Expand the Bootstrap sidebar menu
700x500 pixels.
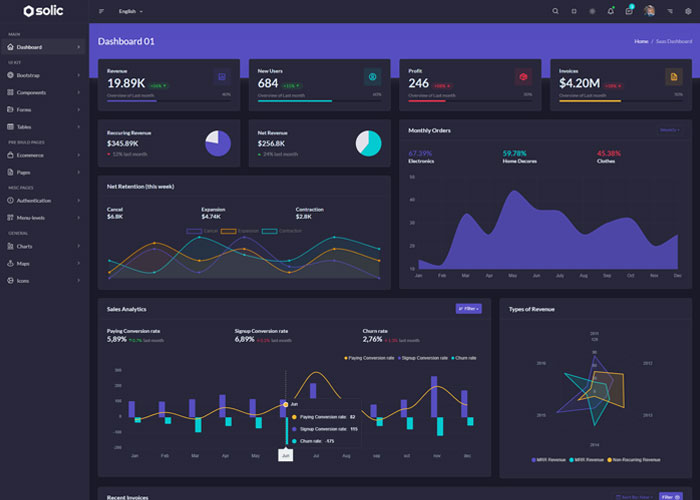tap(43, 75)
